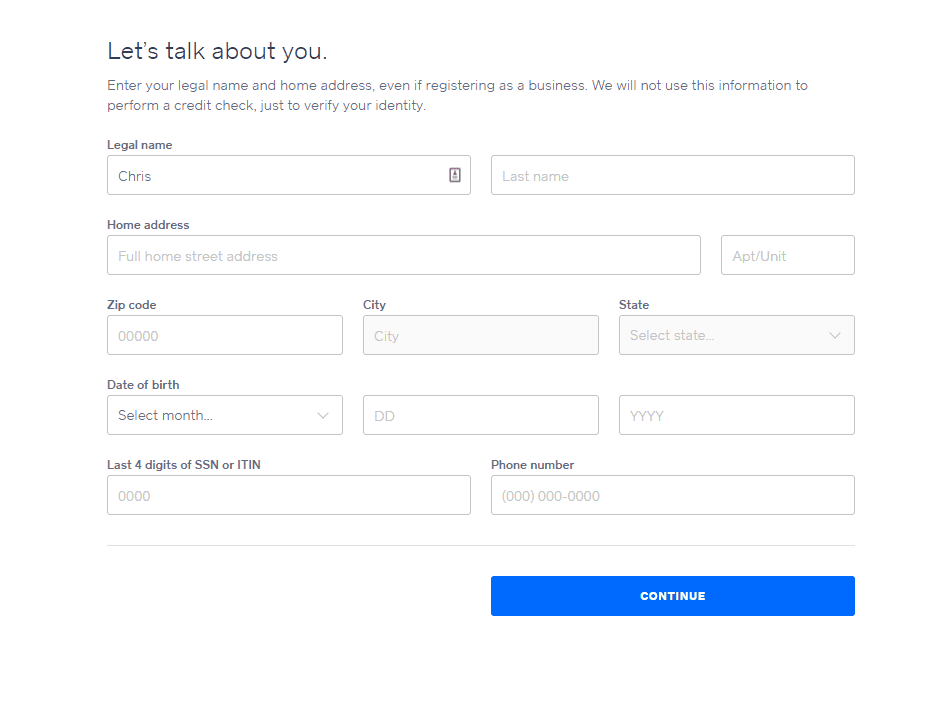
Task: Click the "Legal name" label
Action: tap(139, 144)
